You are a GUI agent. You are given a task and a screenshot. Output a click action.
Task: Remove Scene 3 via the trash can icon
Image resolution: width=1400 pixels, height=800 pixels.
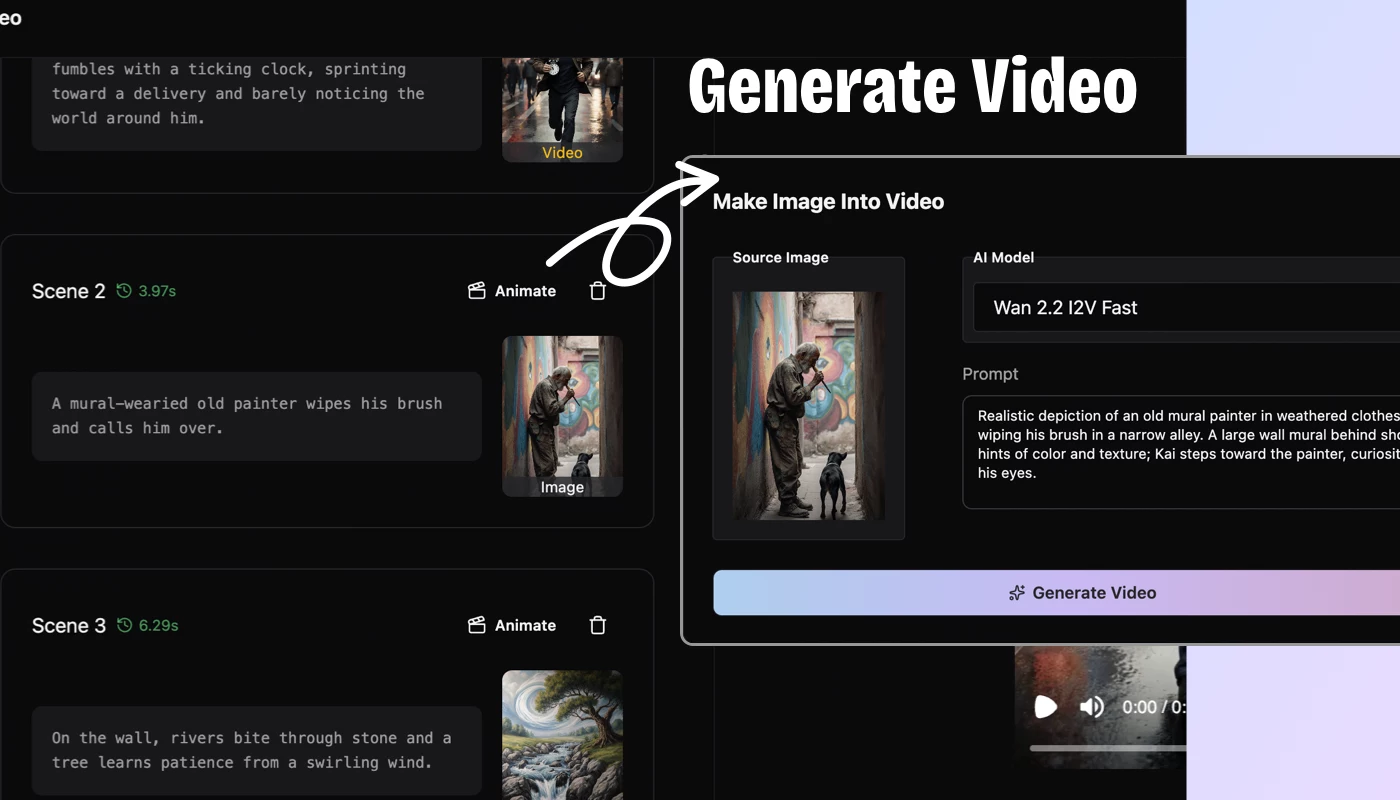coord(597,625)
